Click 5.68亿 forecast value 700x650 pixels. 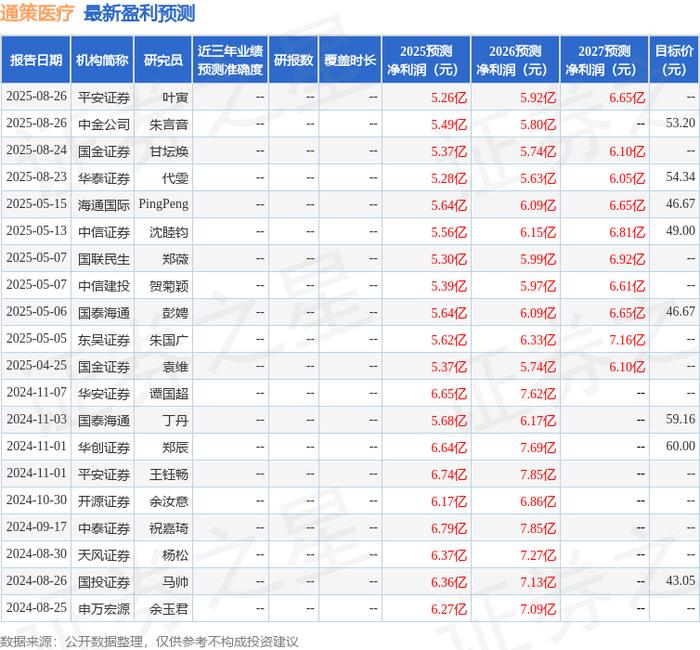449,421
